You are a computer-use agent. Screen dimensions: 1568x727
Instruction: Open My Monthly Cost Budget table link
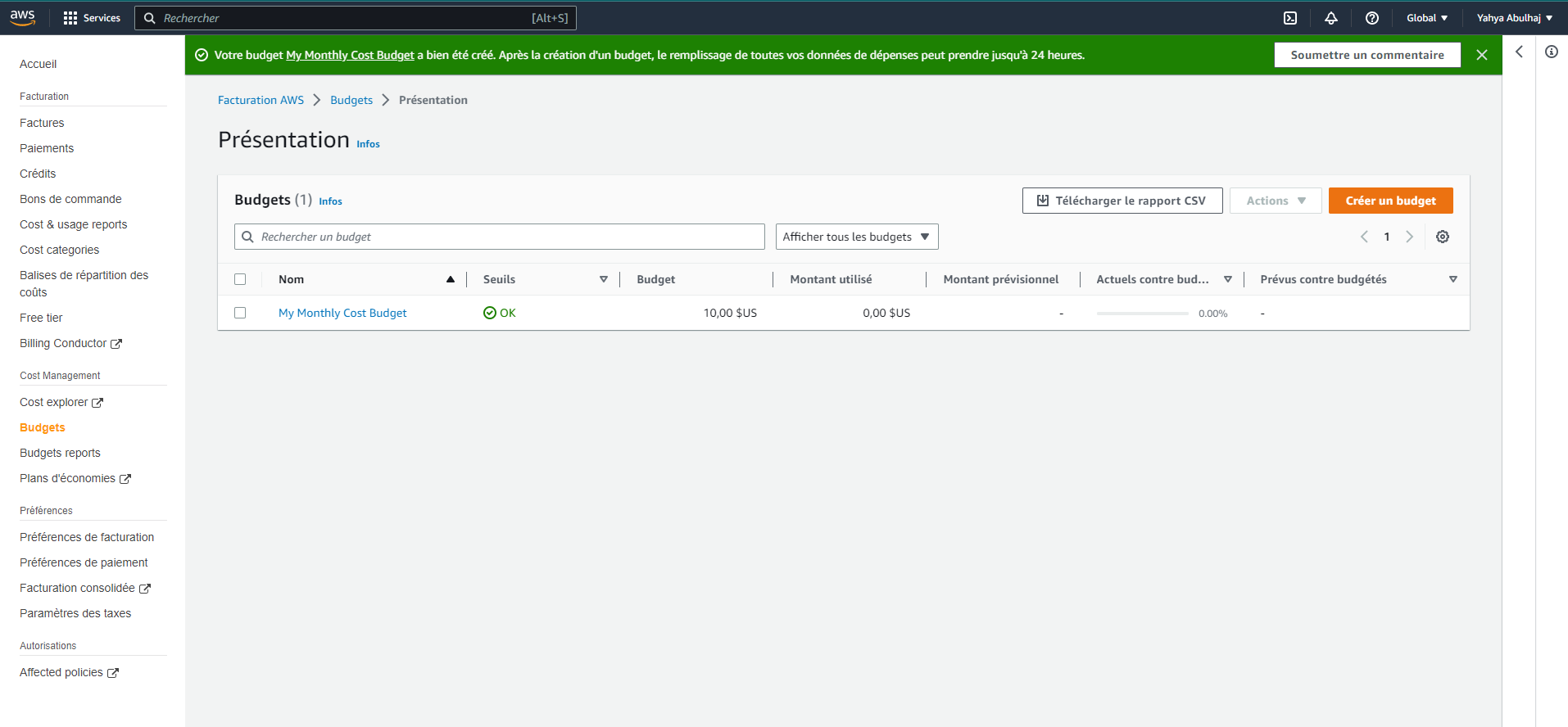342,313
